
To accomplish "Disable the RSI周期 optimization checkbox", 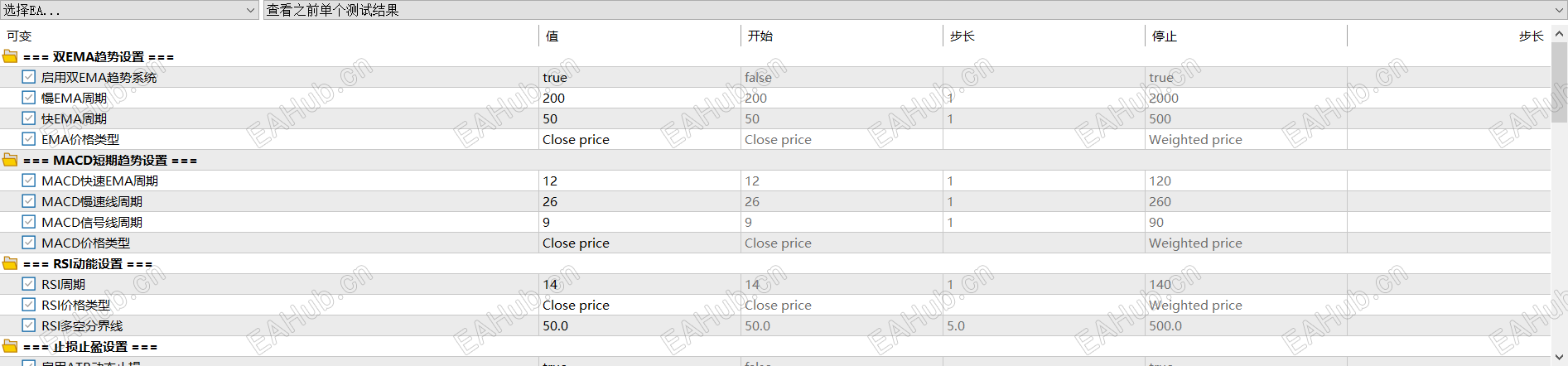I will [x=29, y=284].
